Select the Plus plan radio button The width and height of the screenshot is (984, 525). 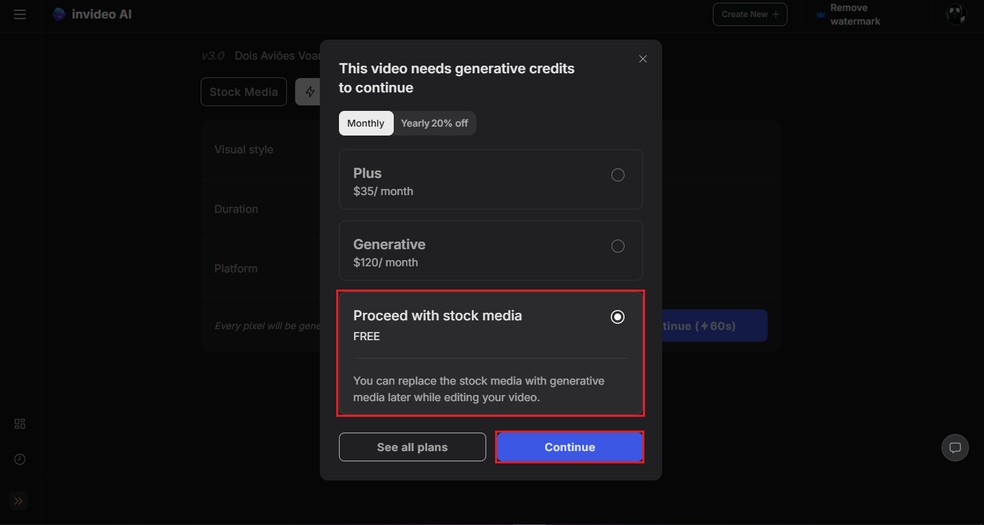[618, 175]
